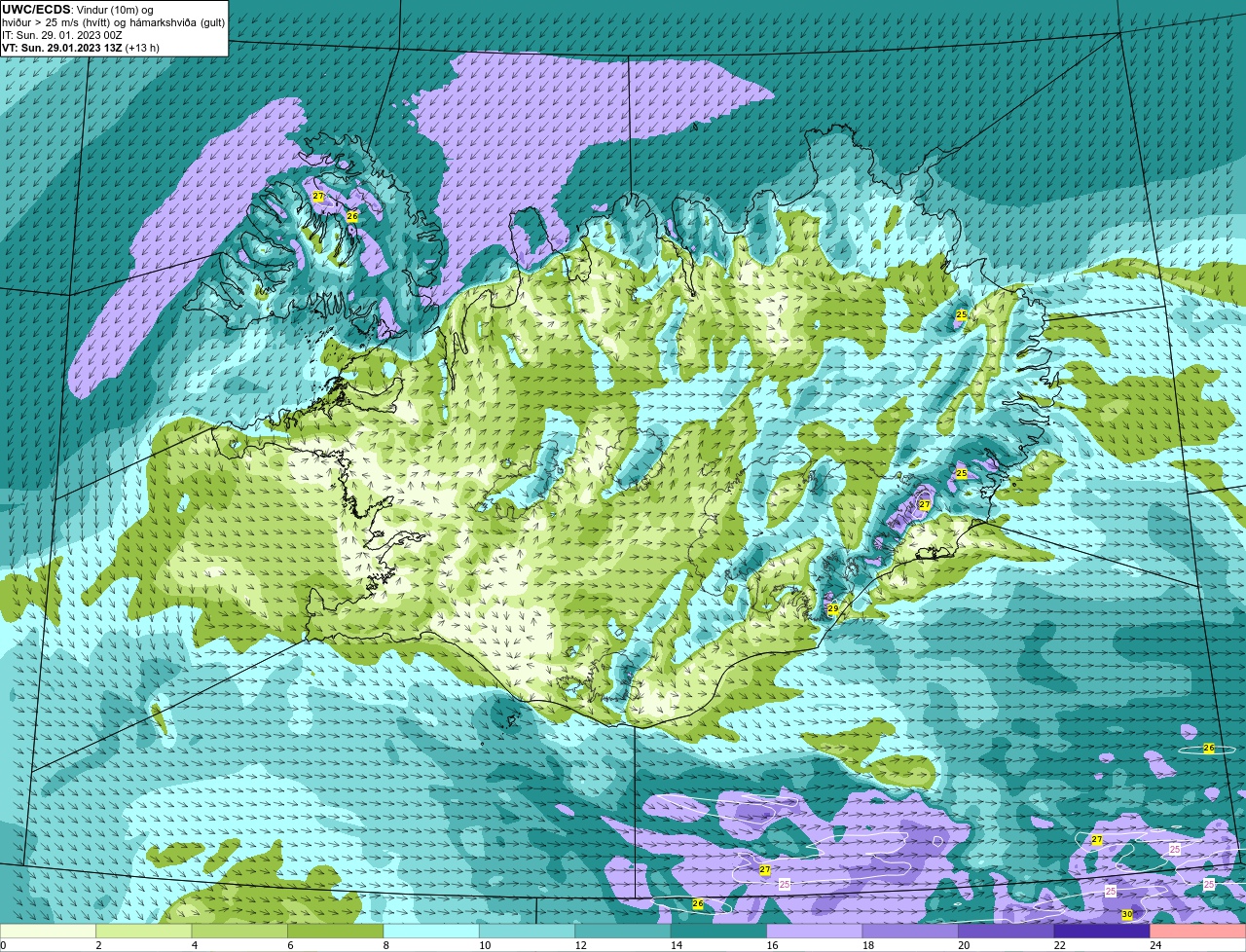Click the legend scale label "6"
Viewport: 1246px width, 952px height.
pos(289,945)
